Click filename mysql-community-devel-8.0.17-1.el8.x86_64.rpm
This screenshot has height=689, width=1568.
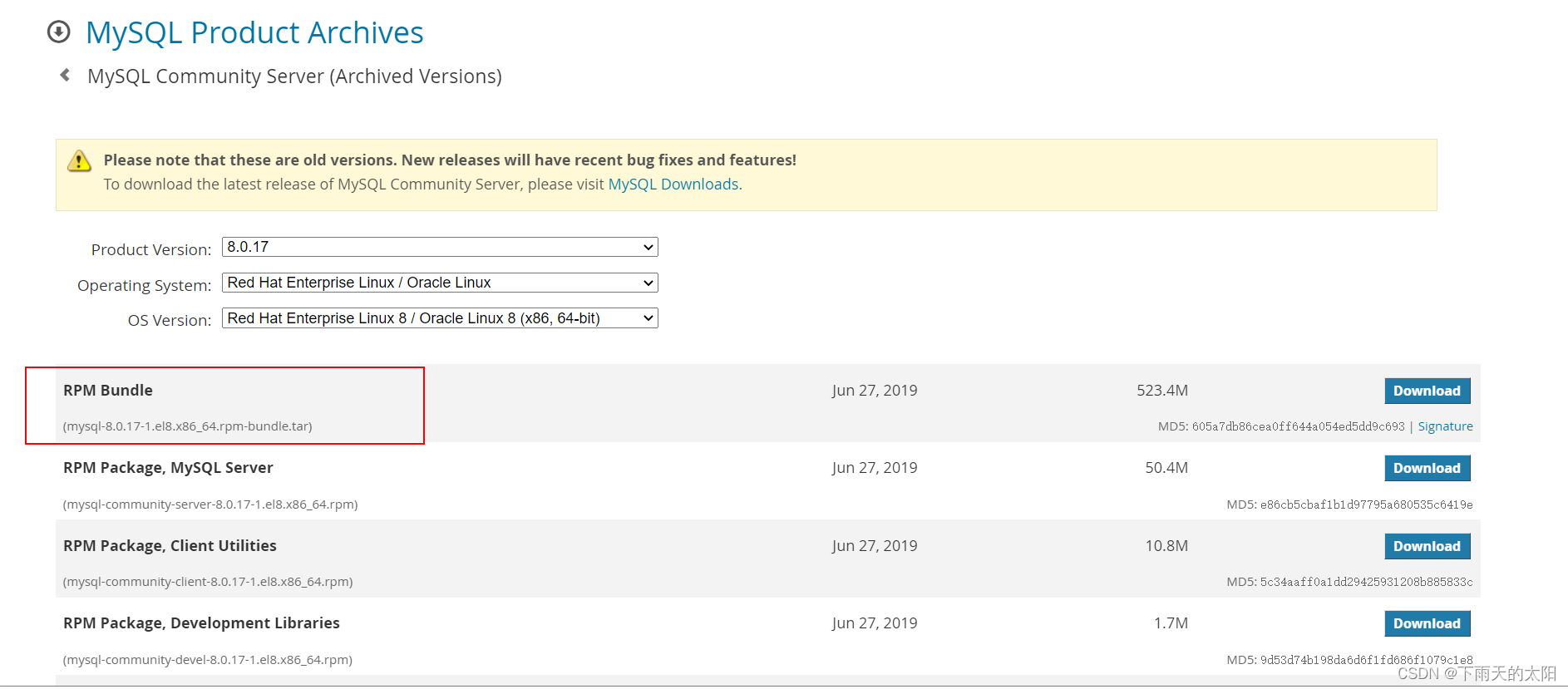208,660
